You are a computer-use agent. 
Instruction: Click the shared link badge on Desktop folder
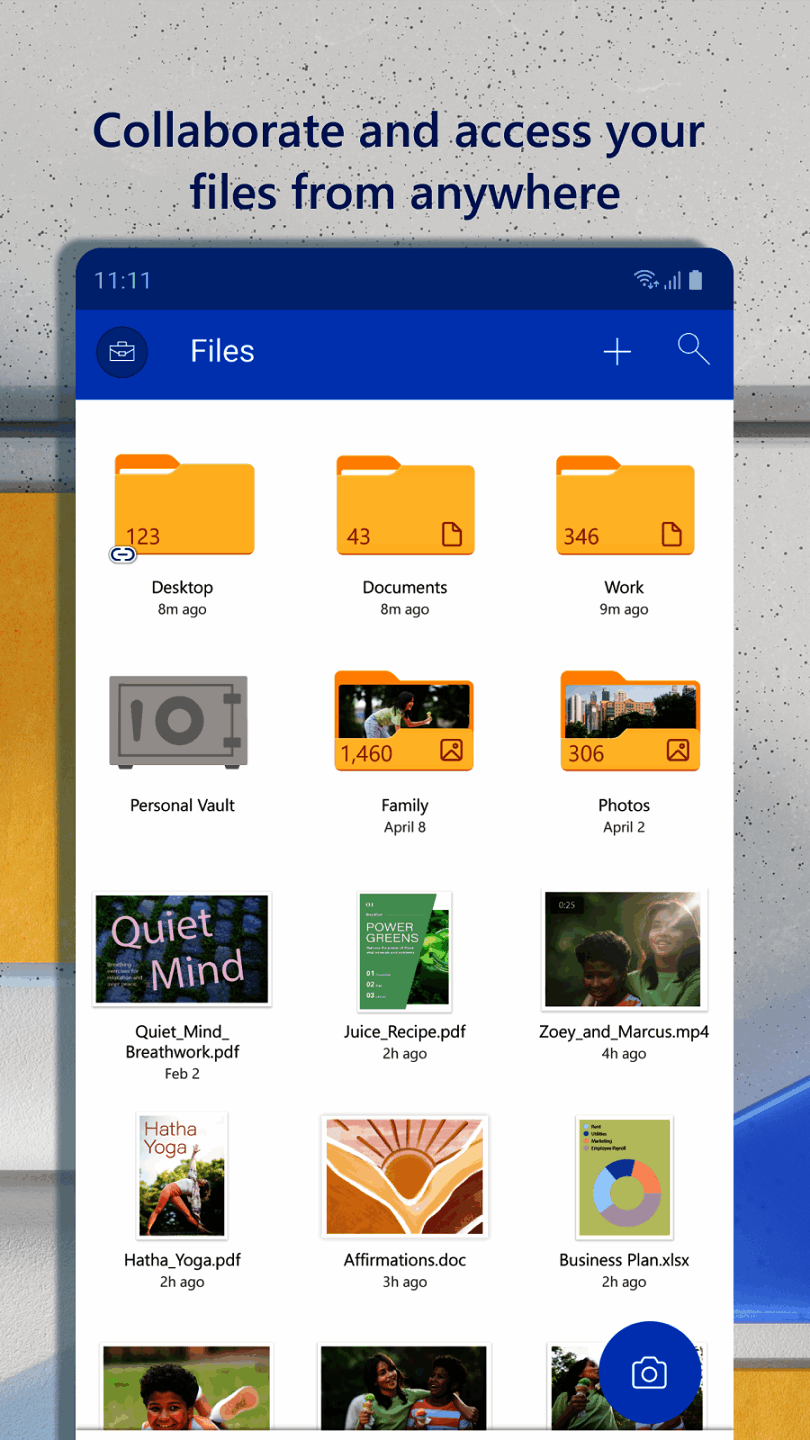122,553
